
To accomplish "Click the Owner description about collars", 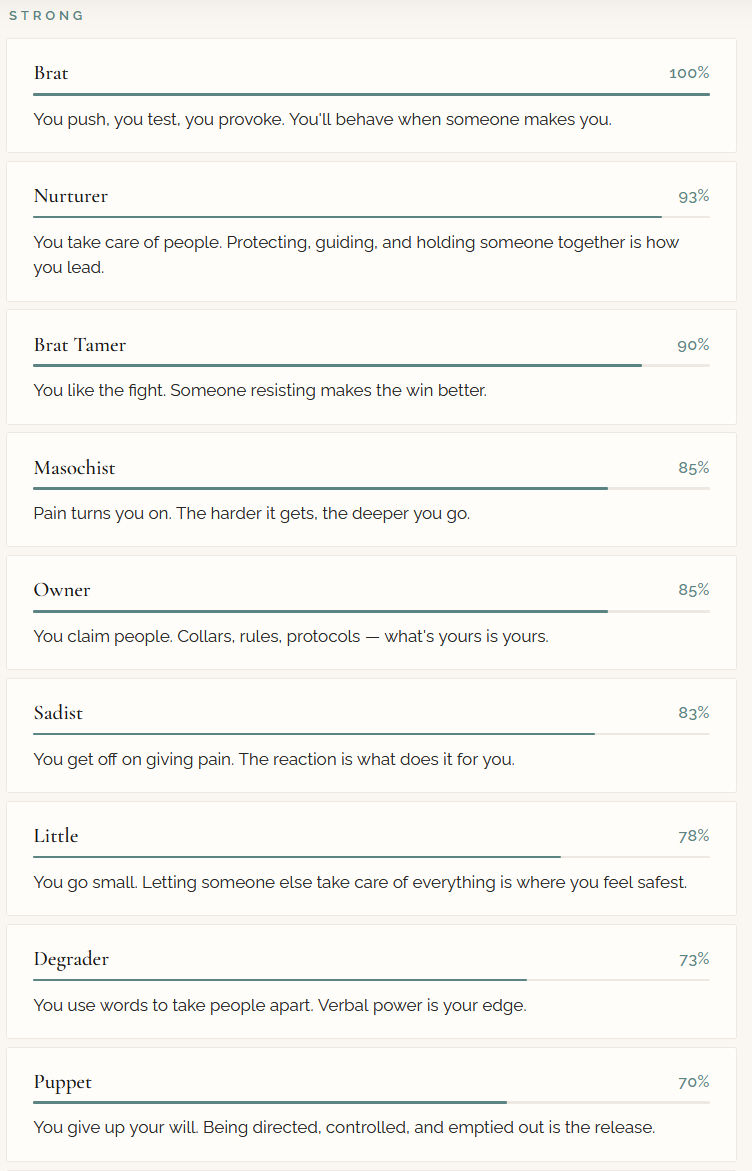I will pyautogui.click(x=291, y=636).
